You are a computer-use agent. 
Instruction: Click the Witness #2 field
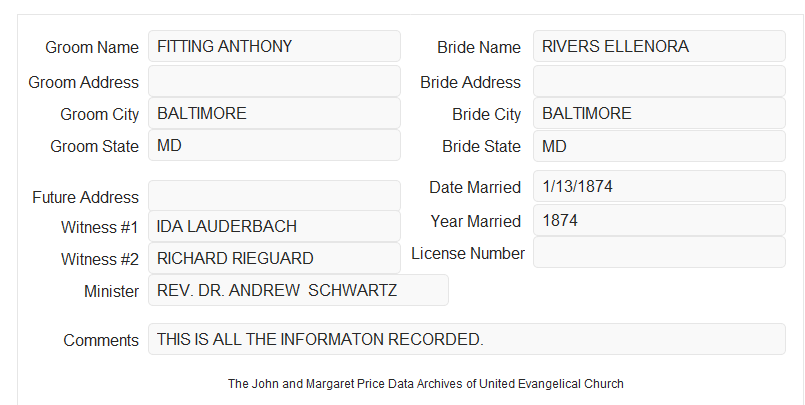(x=274, y=258)
